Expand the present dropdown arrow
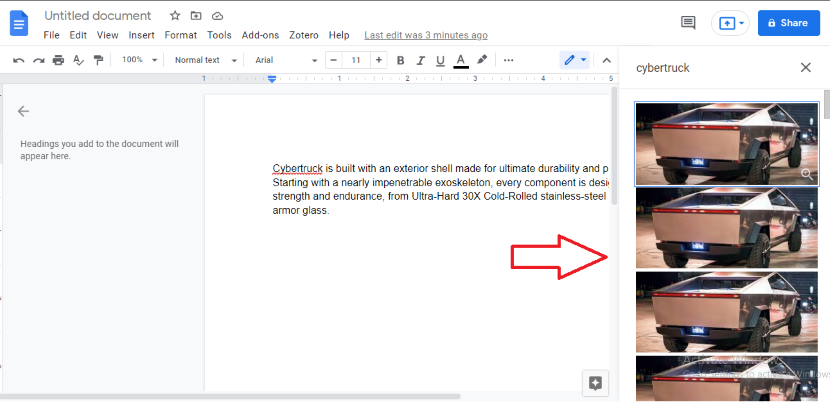This screenshot has height=402, width=830. (x=742, y=23)
